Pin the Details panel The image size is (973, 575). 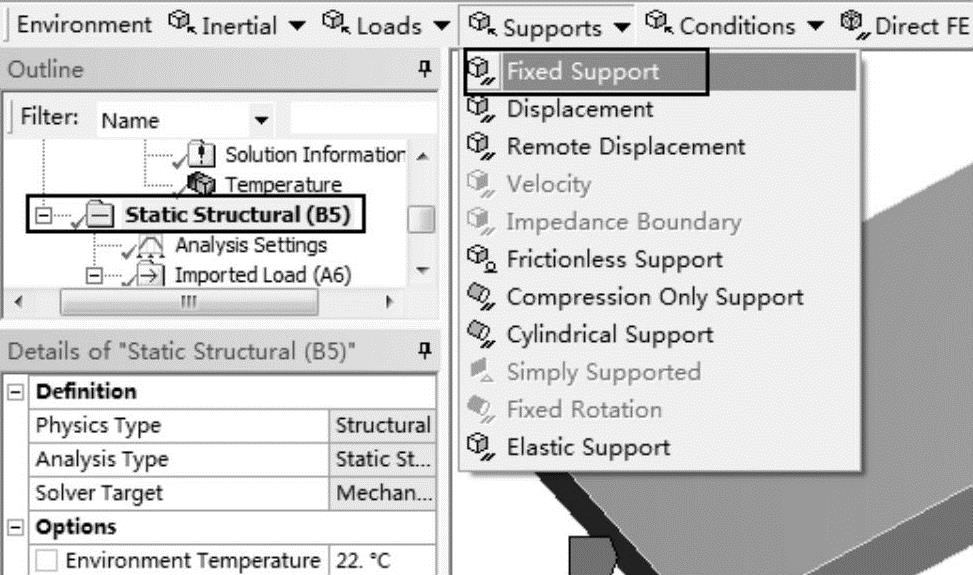pos(424,350)
